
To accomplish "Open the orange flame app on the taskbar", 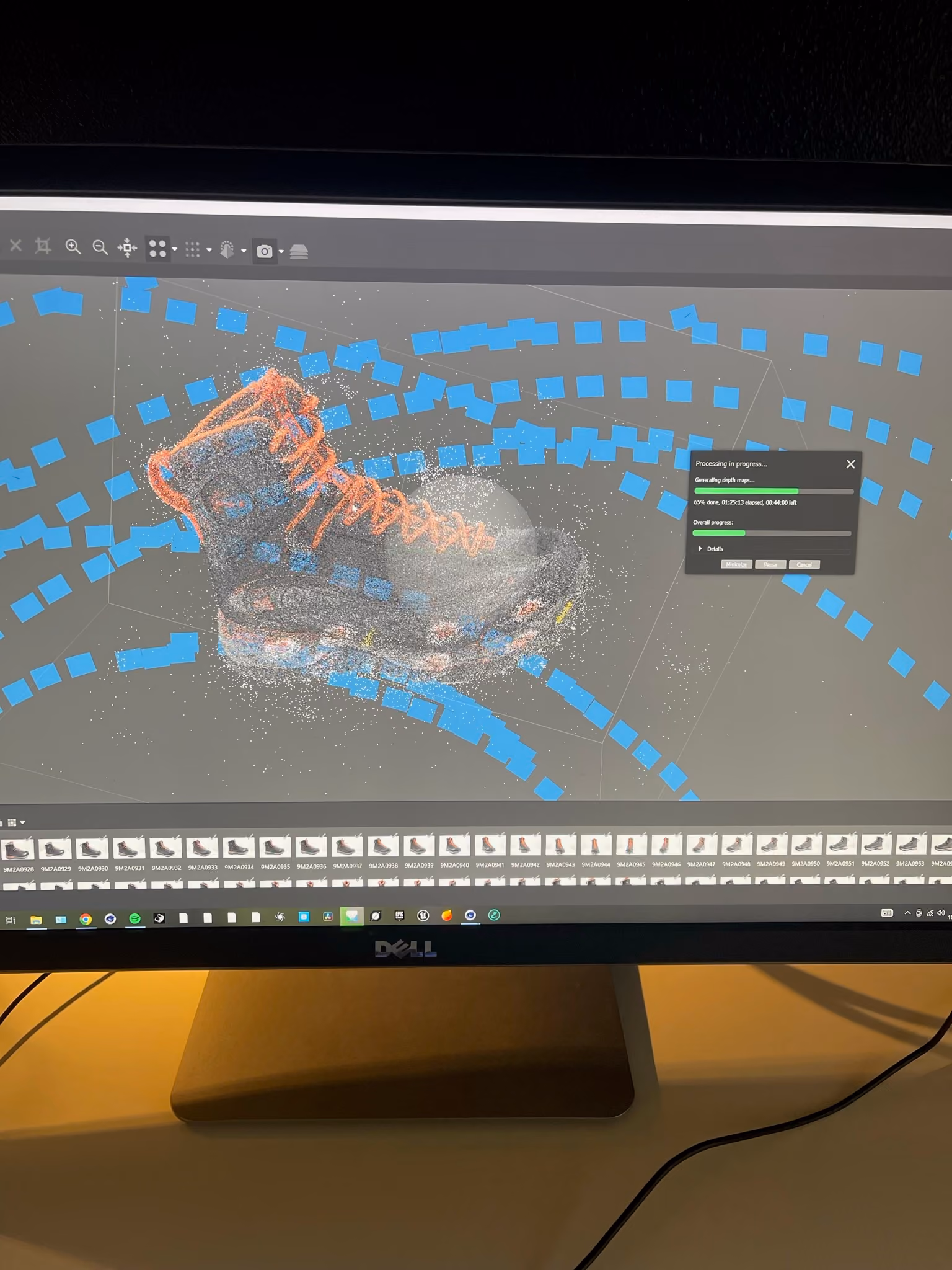I will click(447, 915).
